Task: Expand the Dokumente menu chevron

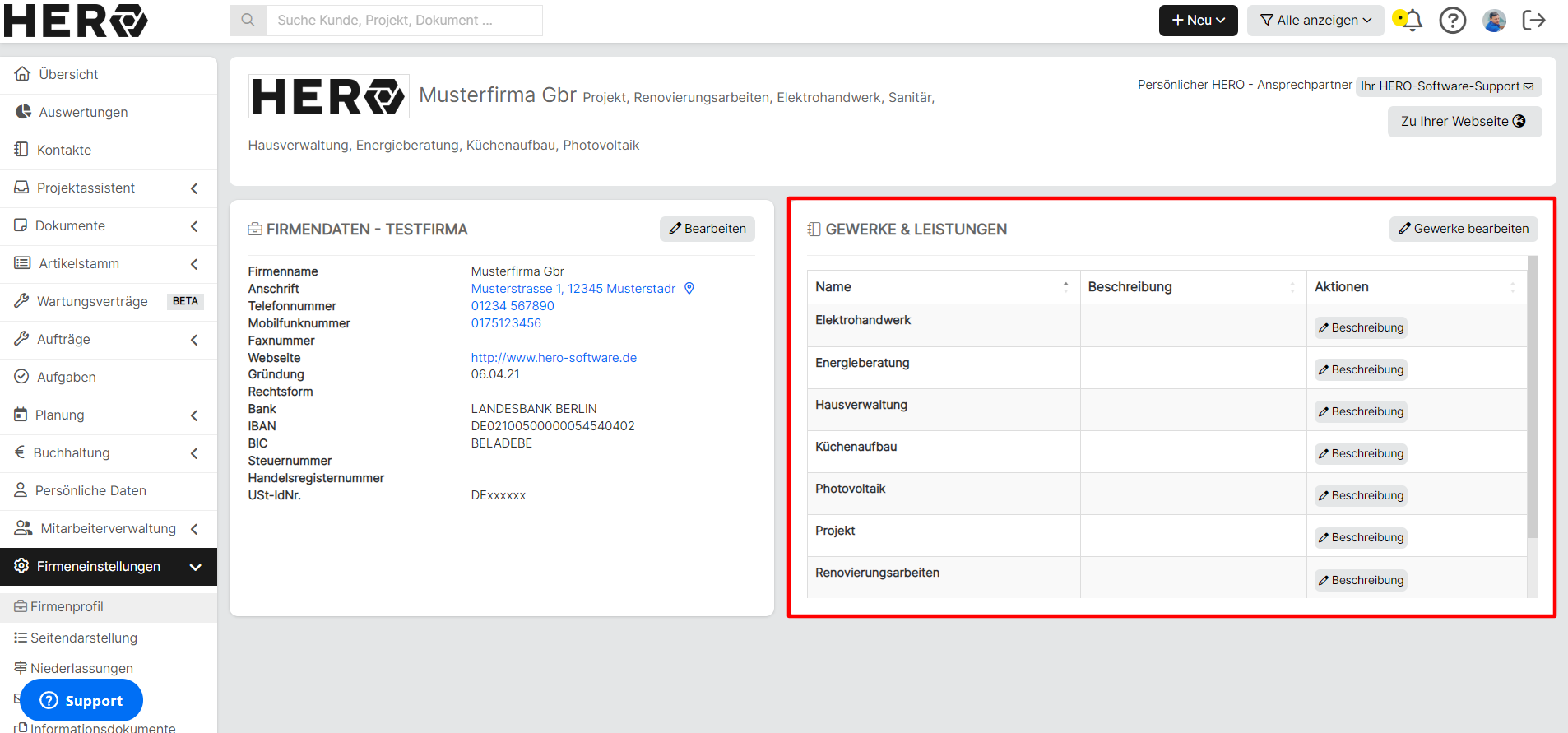Action: pyautogui.click(x=194, y=226)
